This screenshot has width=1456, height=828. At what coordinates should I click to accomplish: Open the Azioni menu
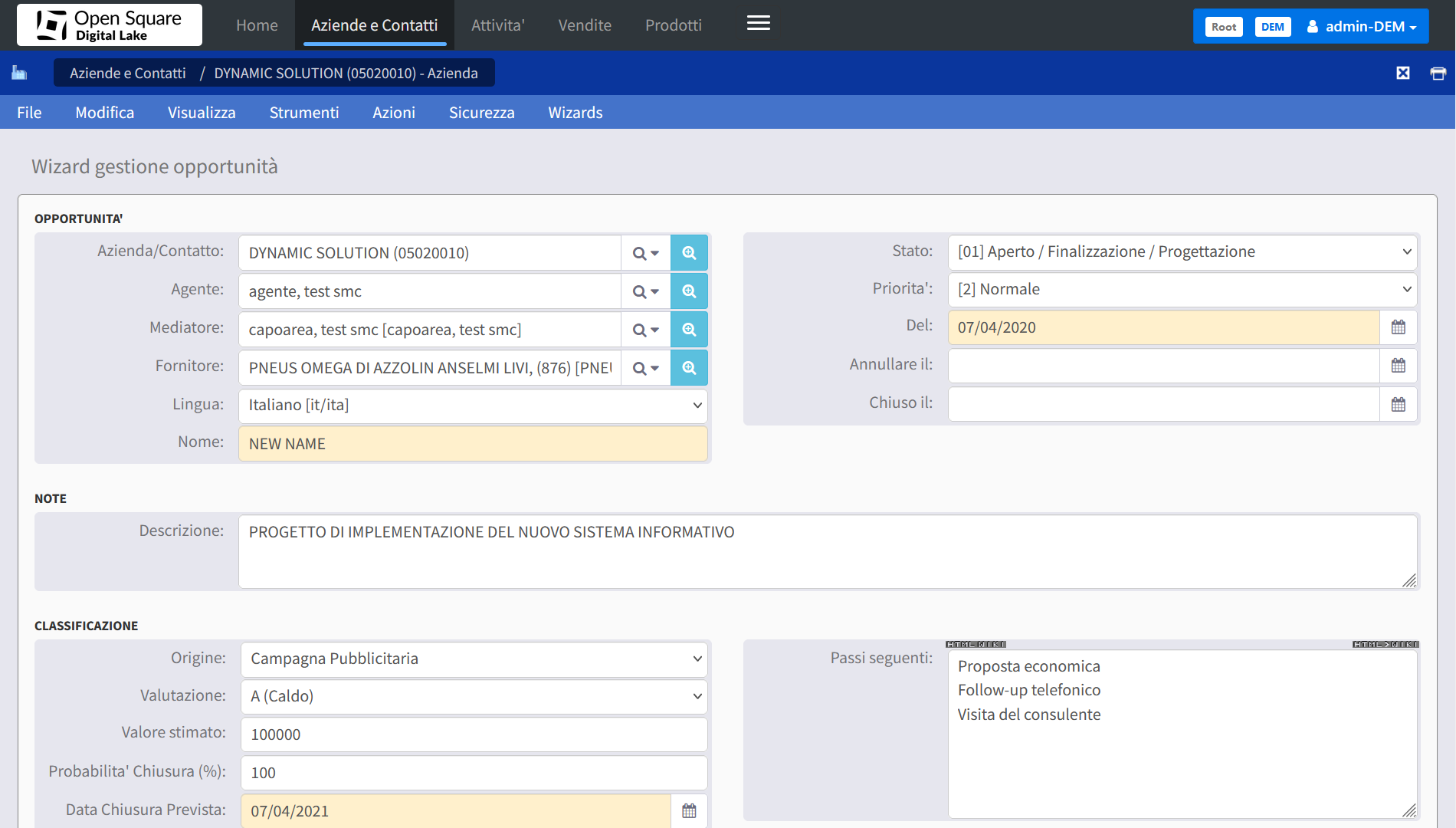(x=394, y=113)
